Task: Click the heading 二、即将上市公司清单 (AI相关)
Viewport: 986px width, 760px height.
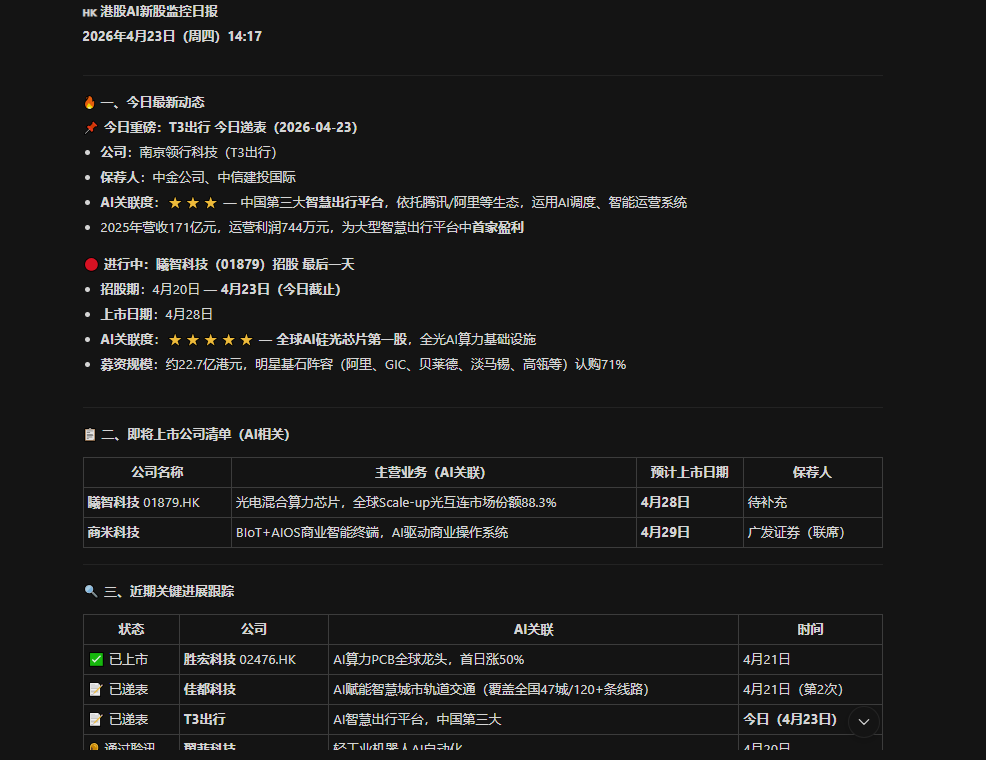Action: point(196,434)
